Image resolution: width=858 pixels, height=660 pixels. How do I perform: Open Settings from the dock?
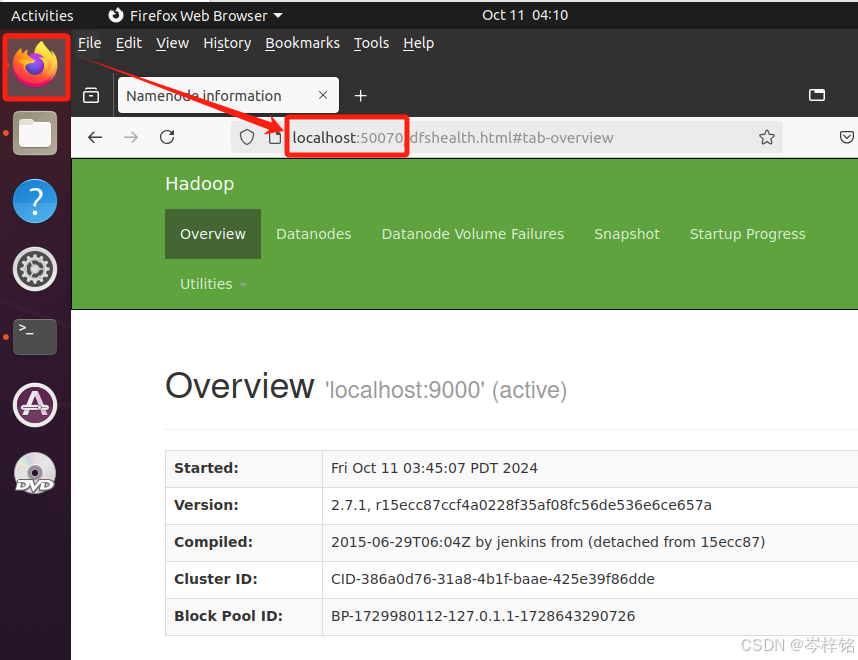coord(35,269)
